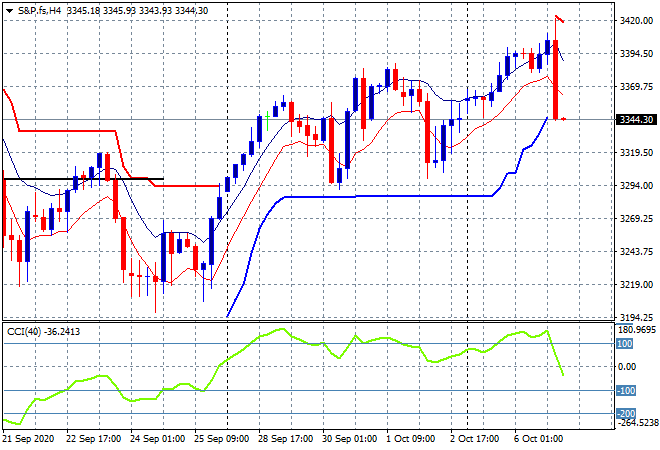Click the 24 Sep 01:00 time label
The width and height of the screenshot is (660, 450).
click(x=157, y=439)
